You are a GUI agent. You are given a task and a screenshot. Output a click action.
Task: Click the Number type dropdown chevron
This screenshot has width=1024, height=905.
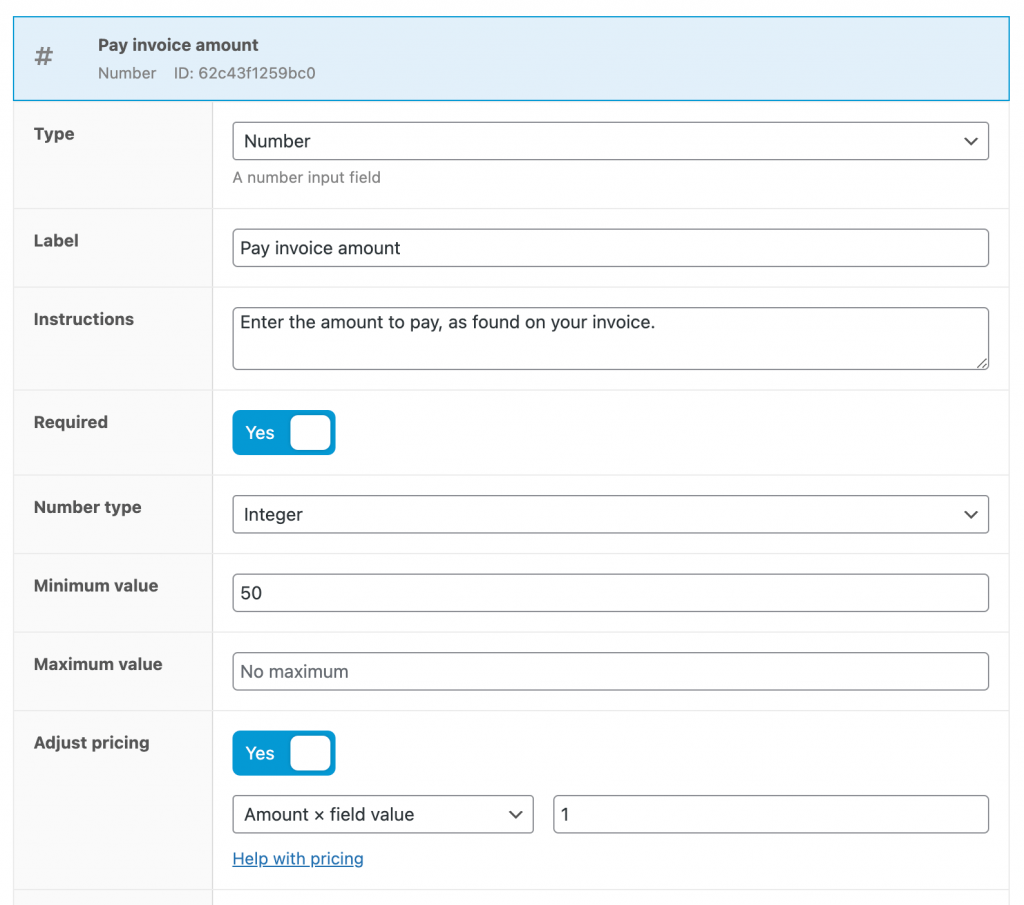(969, 514)
